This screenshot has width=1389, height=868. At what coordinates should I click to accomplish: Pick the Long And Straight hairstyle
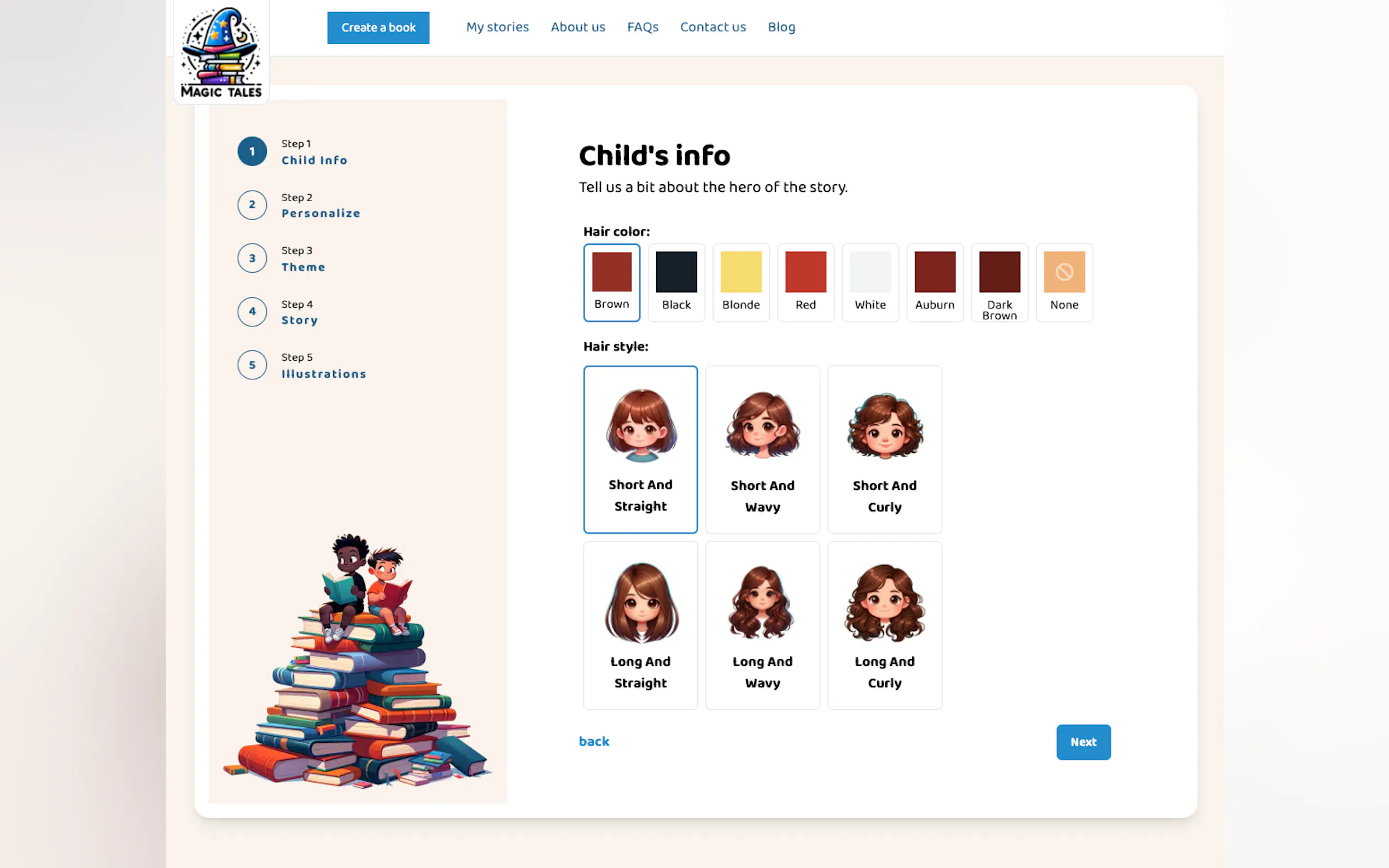pos(640,625)
